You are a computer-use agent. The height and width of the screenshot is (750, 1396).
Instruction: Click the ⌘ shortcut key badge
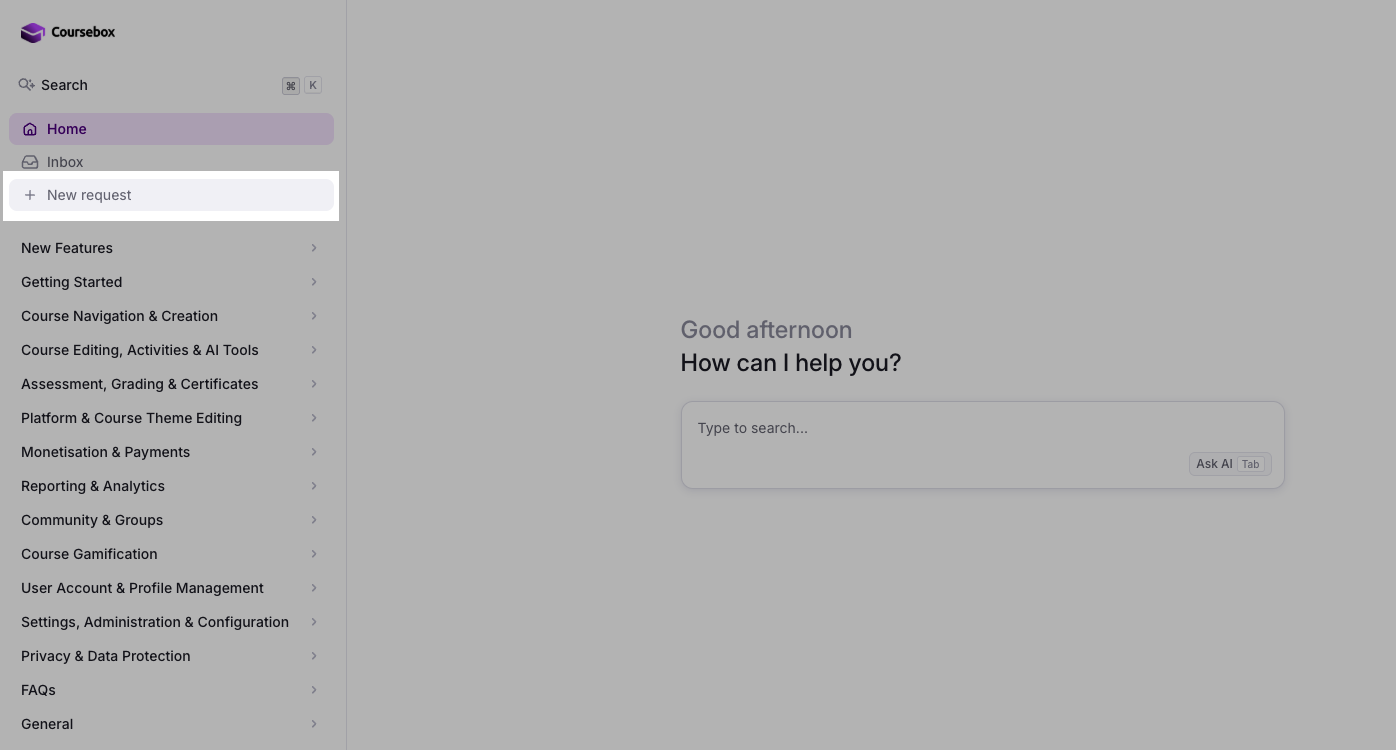point(291,86)
